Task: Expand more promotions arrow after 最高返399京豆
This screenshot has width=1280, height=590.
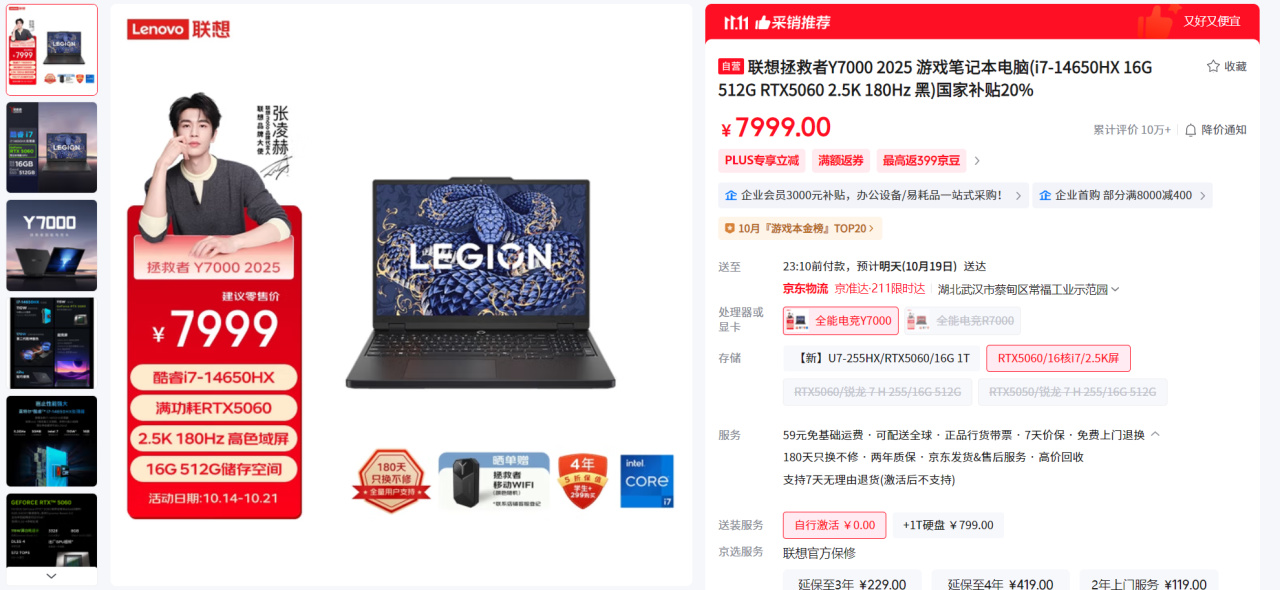Action: 977,161
